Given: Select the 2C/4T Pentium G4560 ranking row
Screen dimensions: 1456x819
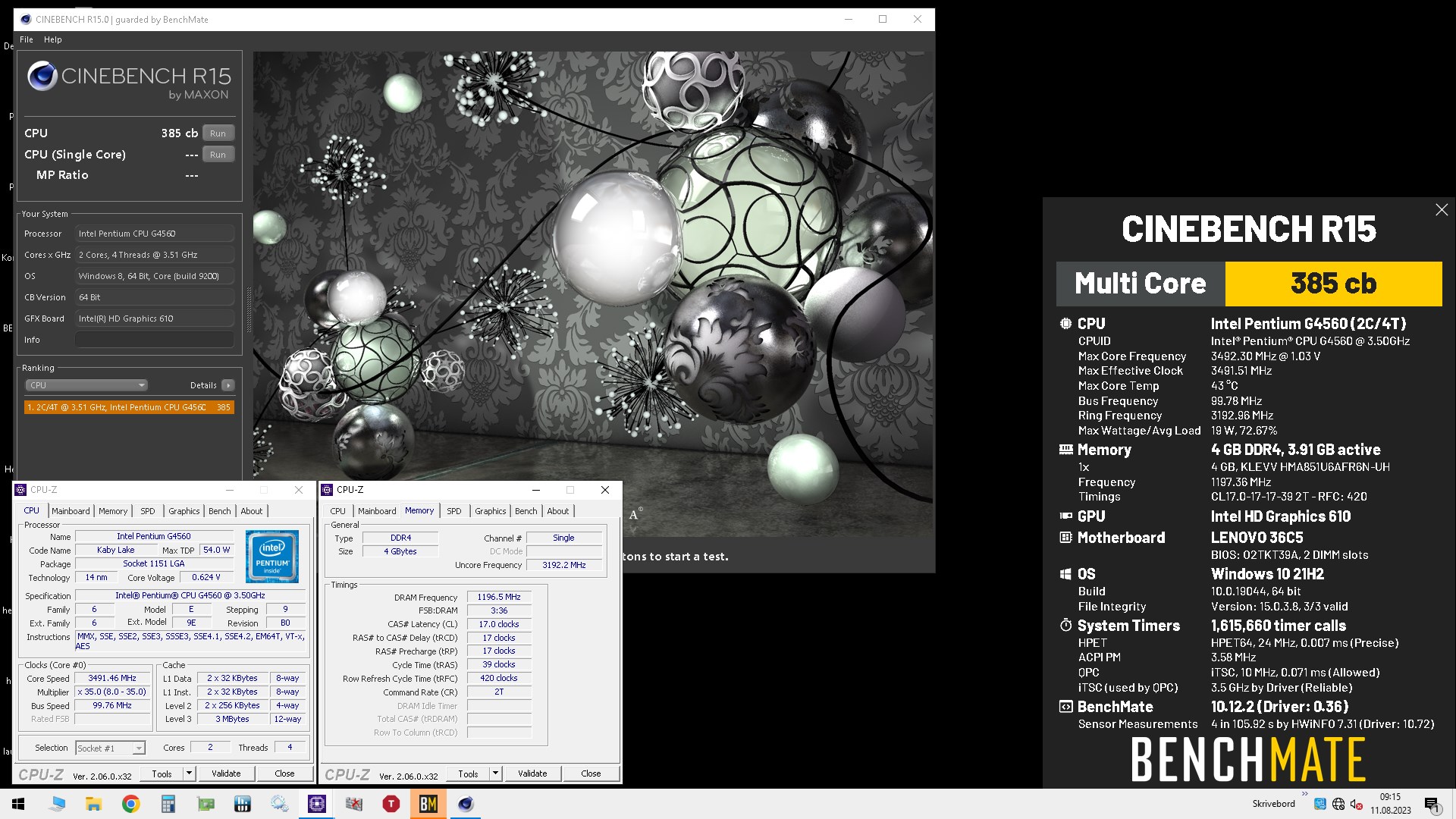Looking at the screenshot, I should coord(129,407).
